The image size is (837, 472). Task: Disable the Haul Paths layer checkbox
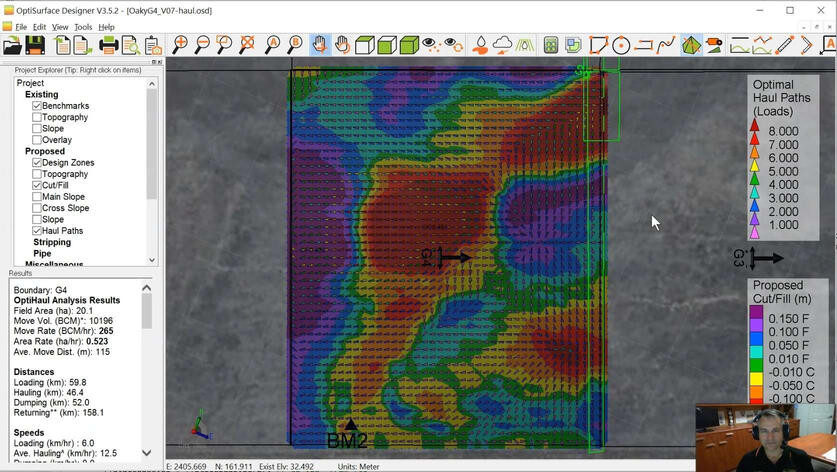pos(37,231)
